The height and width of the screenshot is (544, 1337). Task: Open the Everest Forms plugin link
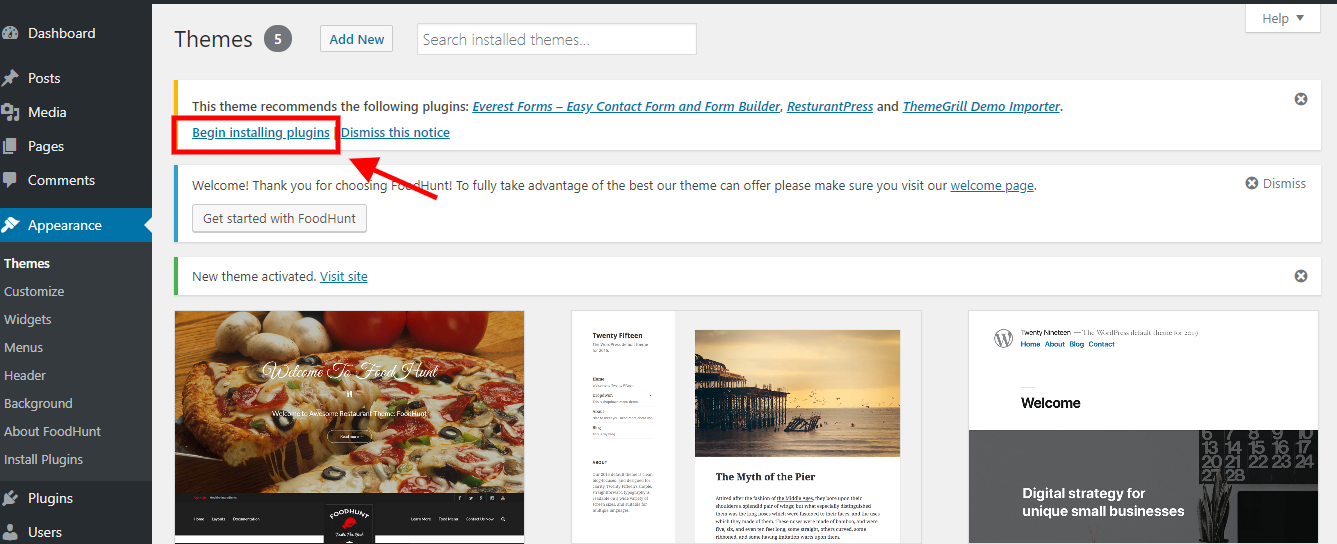pyautogui.click(x=627, y=106)
